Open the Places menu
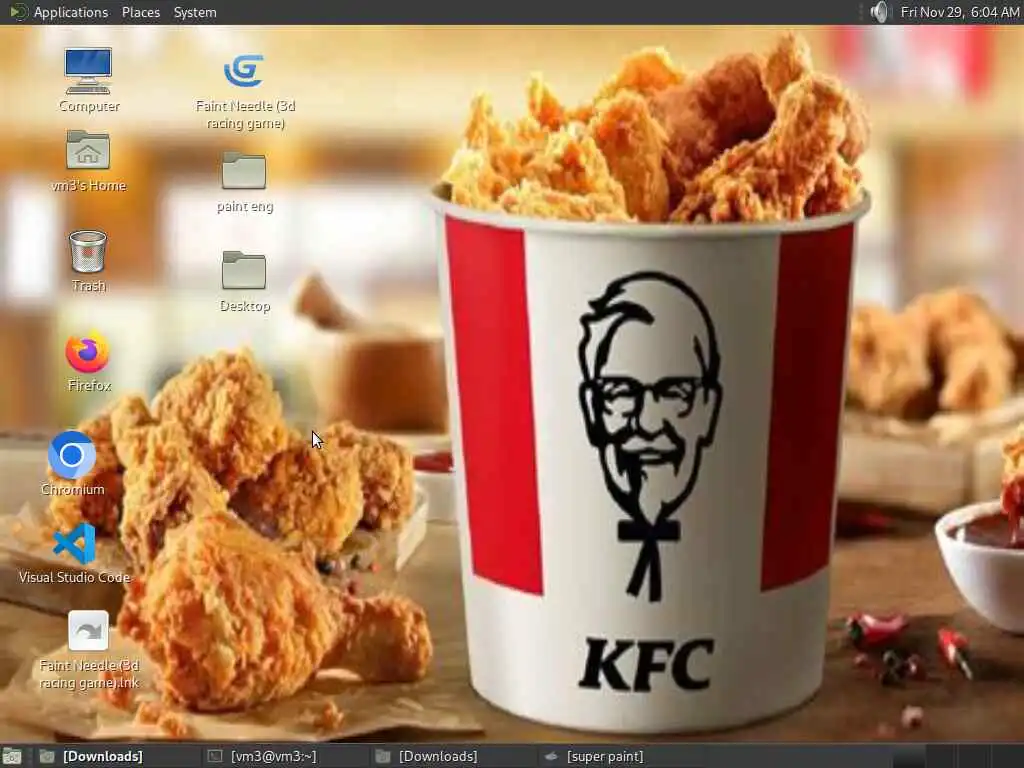 140,12
